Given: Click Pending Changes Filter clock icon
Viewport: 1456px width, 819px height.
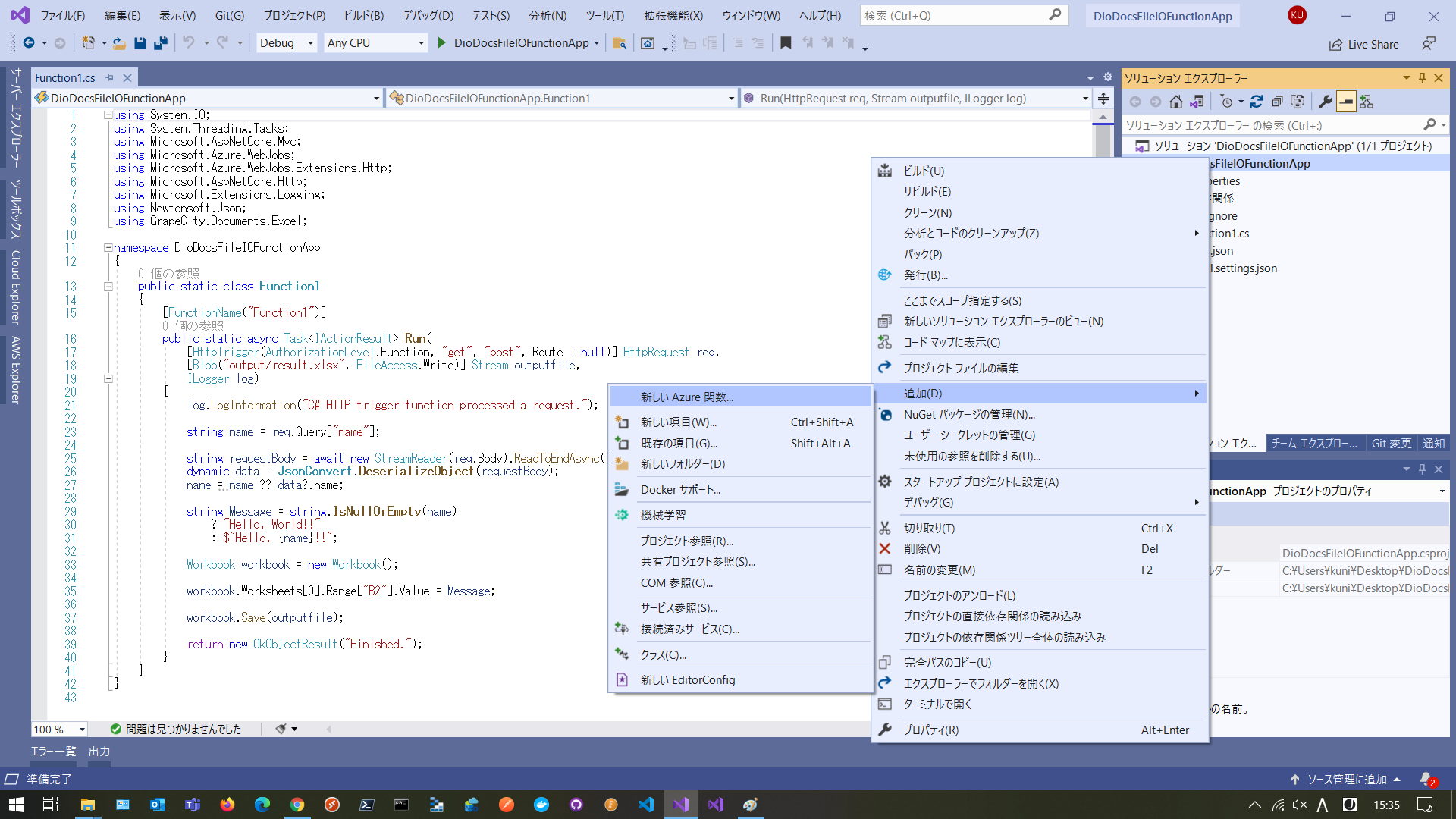Looking at the screenshot, I should coord(1227,102).
